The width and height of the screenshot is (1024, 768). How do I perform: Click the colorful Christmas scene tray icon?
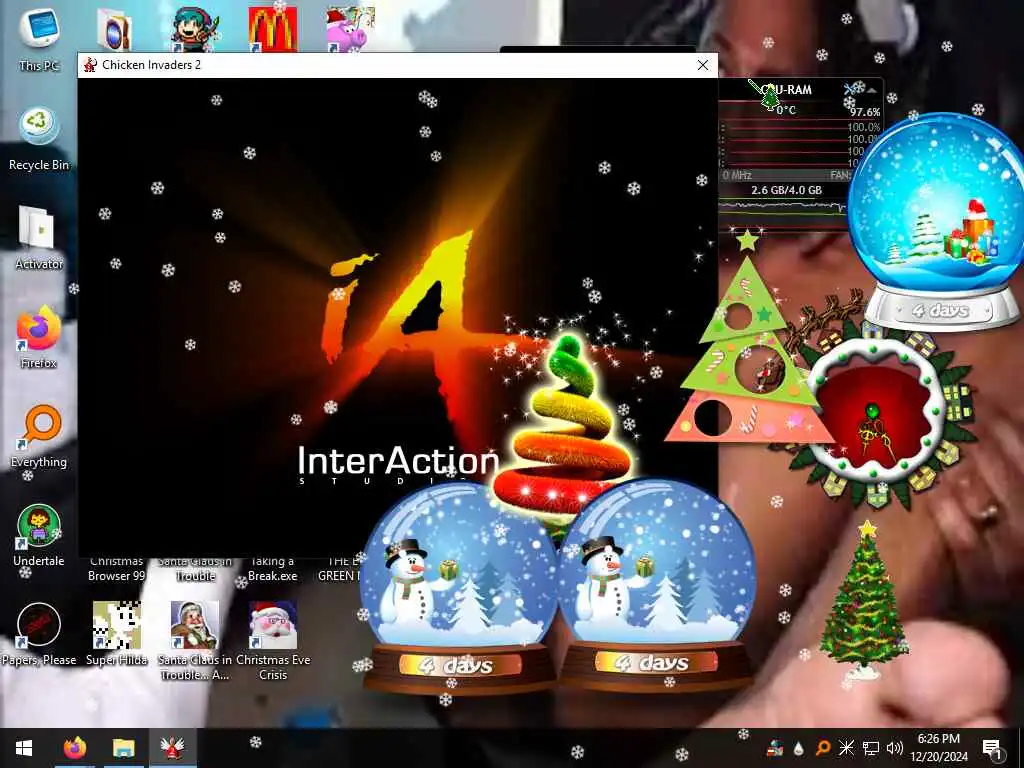(x=775, y=748)
